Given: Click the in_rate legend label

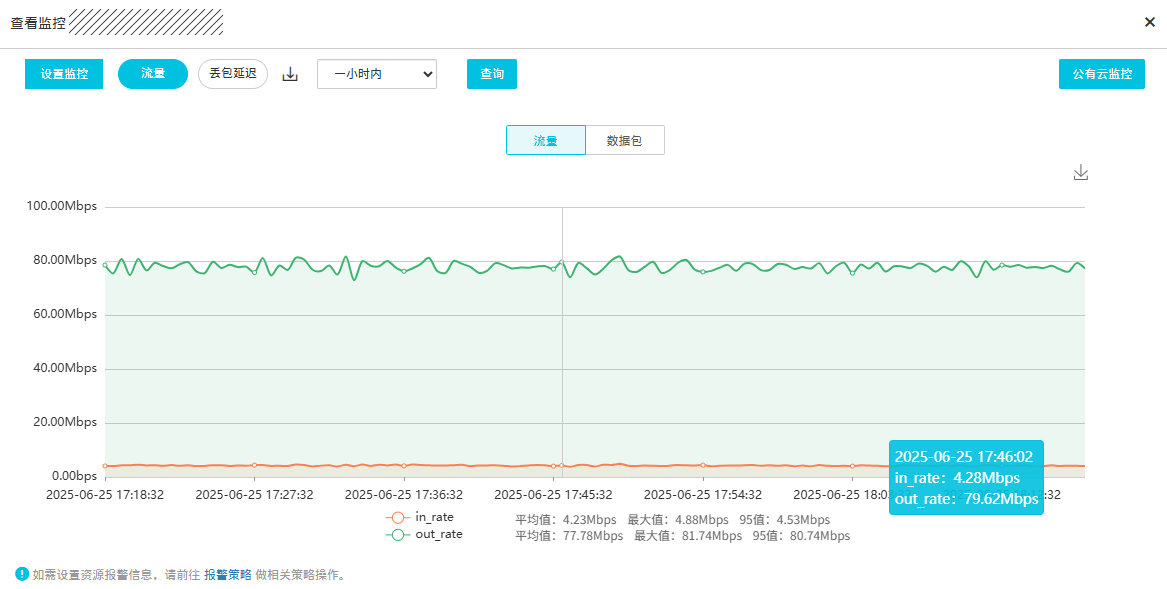Looking at the screenshot, I should pos(434,517).
